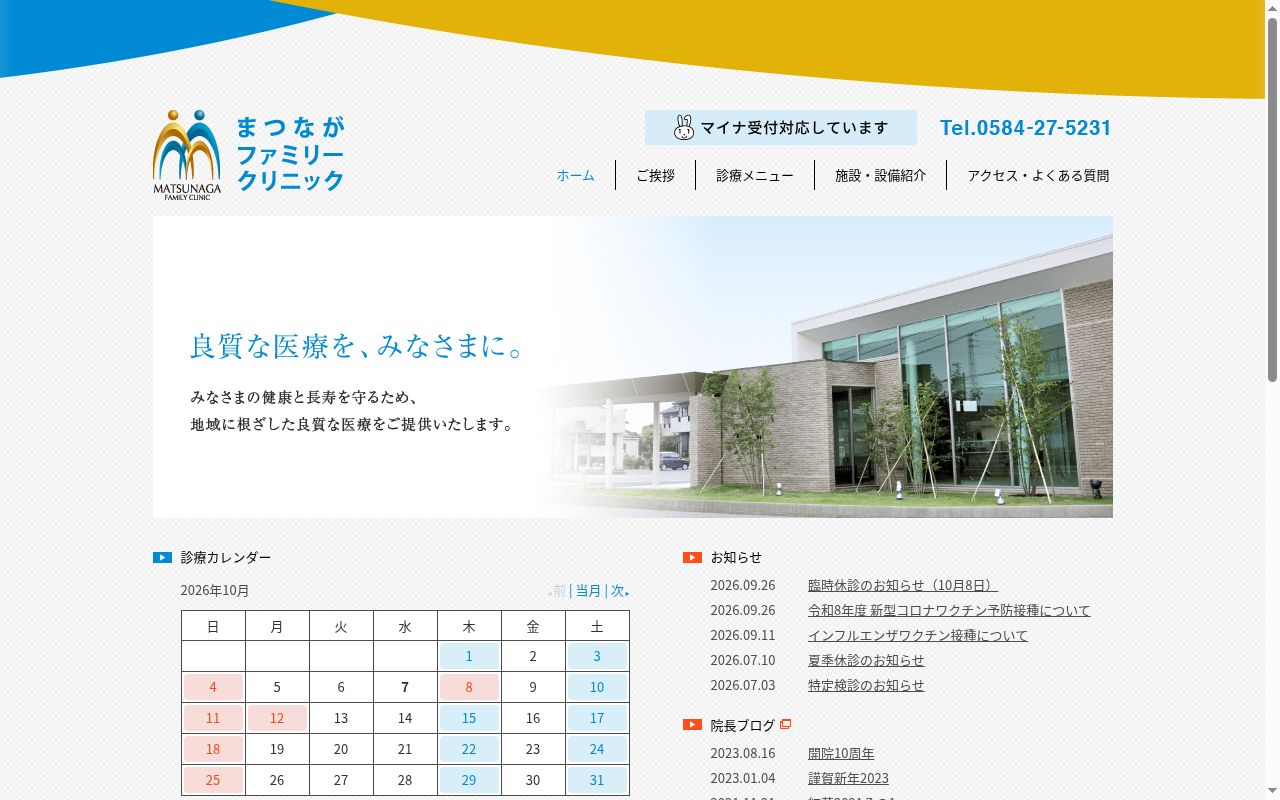
Task: Click the external-link icon beside 院長ブログ
Action: (x=786, y=724)
